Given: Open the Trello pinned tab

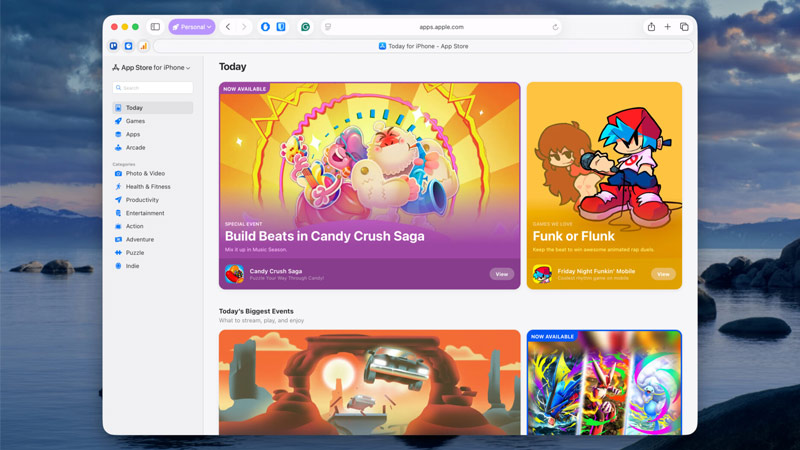Looking at the screenshot, I should (x=113, y=46).
